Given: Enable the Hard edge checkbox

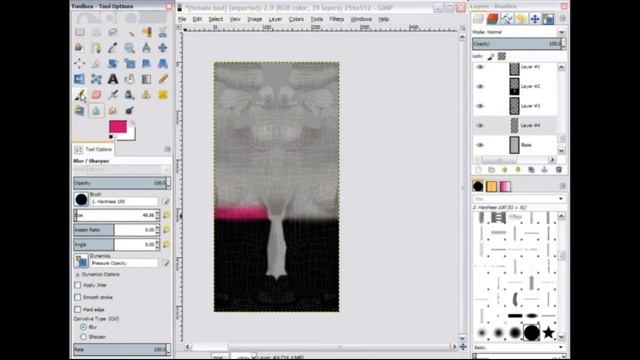Looking at the screenshot, I should click(x=78, y=309).
